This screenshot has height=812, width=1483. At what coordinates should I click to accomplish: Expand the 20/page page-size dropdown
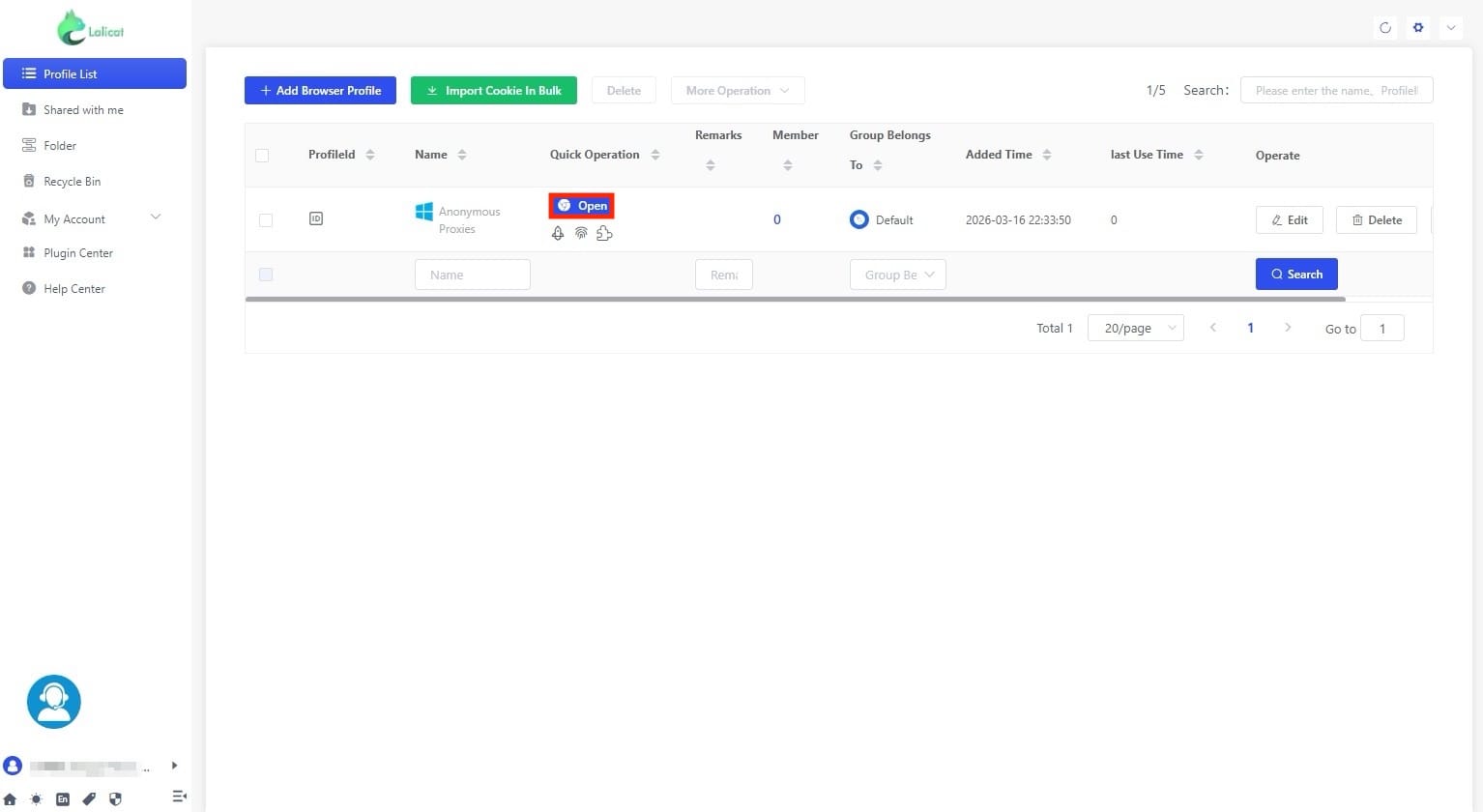1135,328
